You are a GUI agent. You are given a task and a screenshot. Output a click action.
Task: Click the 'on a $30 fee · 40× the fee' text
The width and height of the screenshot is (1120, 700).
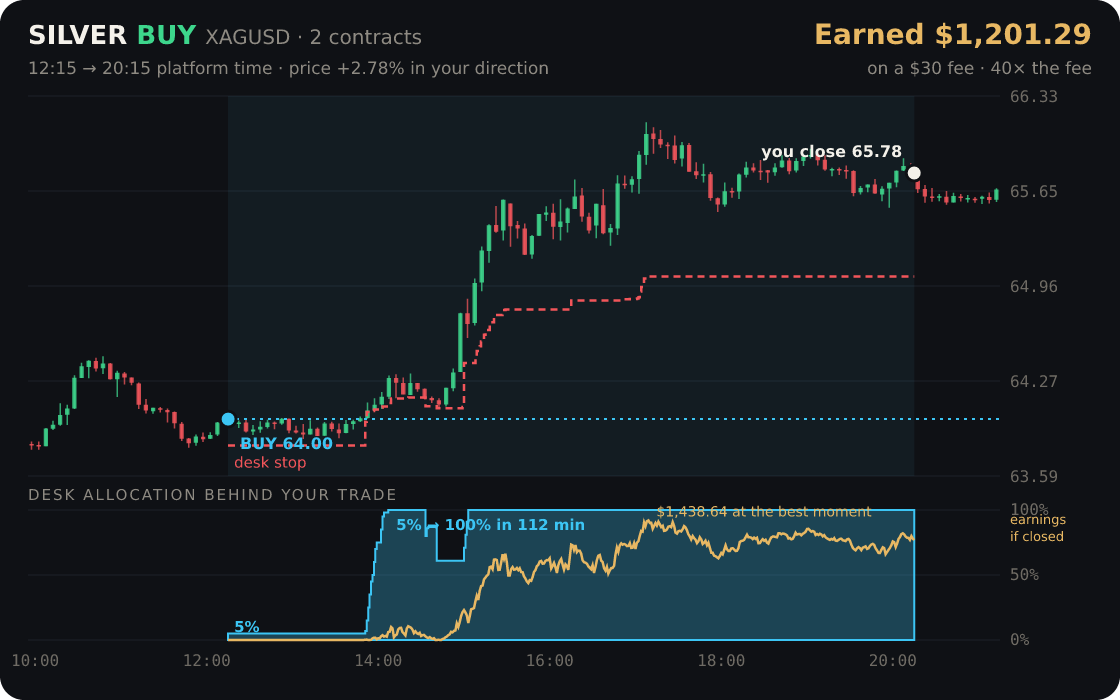[x=979, y=69]
